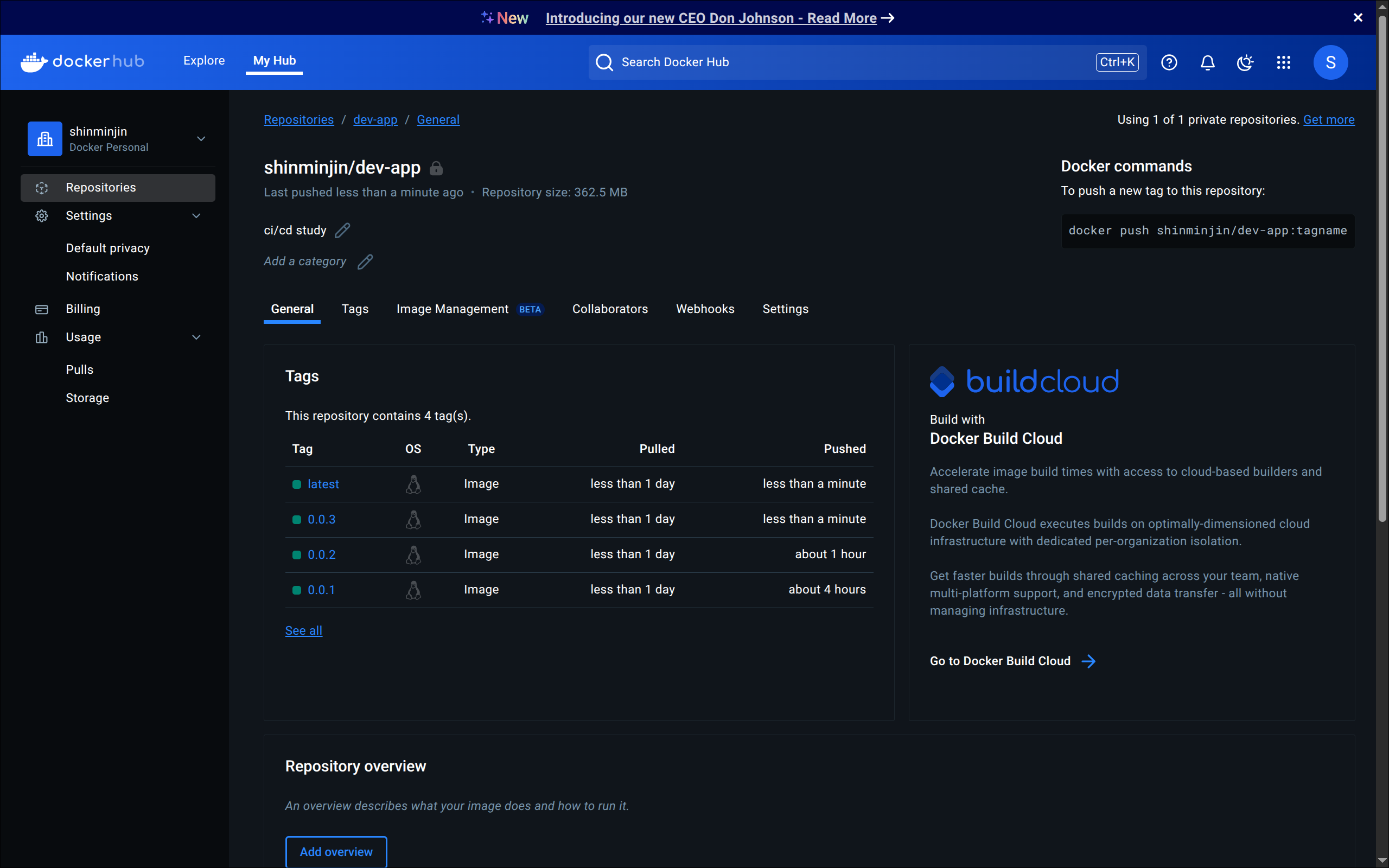The width and height of the screenshot is (1389, 868).
Task: Open the S user avatar menu
Action: (1330, 62)
